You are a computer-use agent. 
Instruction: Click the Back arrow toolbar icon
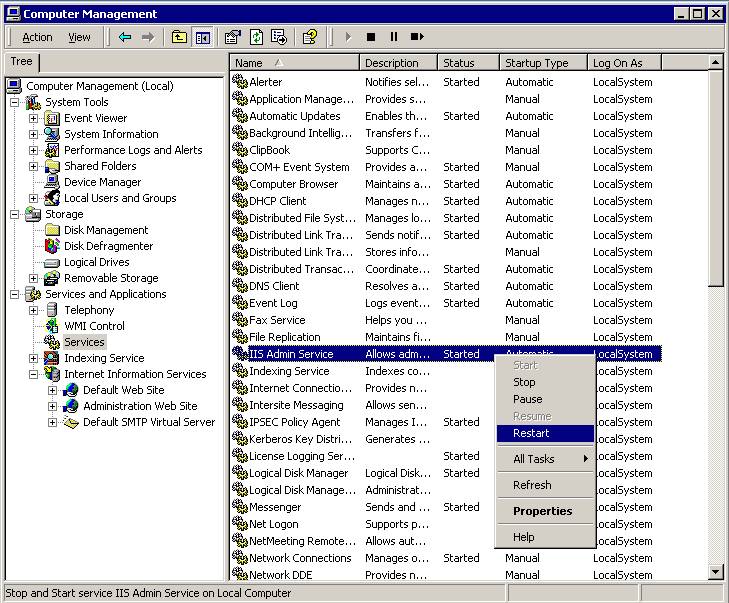click(125, 37)
